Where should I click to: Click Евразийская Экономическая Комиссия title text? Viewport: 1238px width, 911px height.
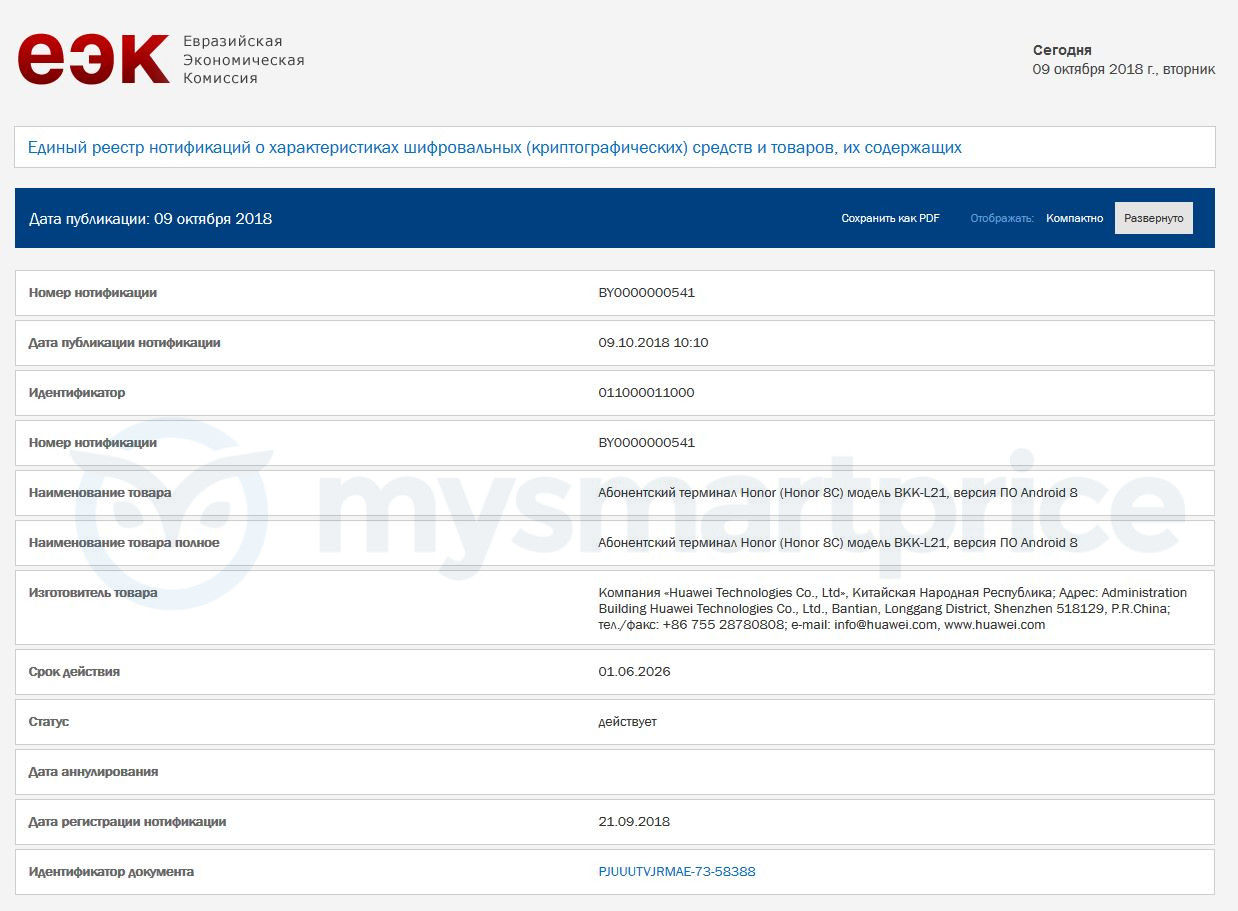[x=243, y=60]
